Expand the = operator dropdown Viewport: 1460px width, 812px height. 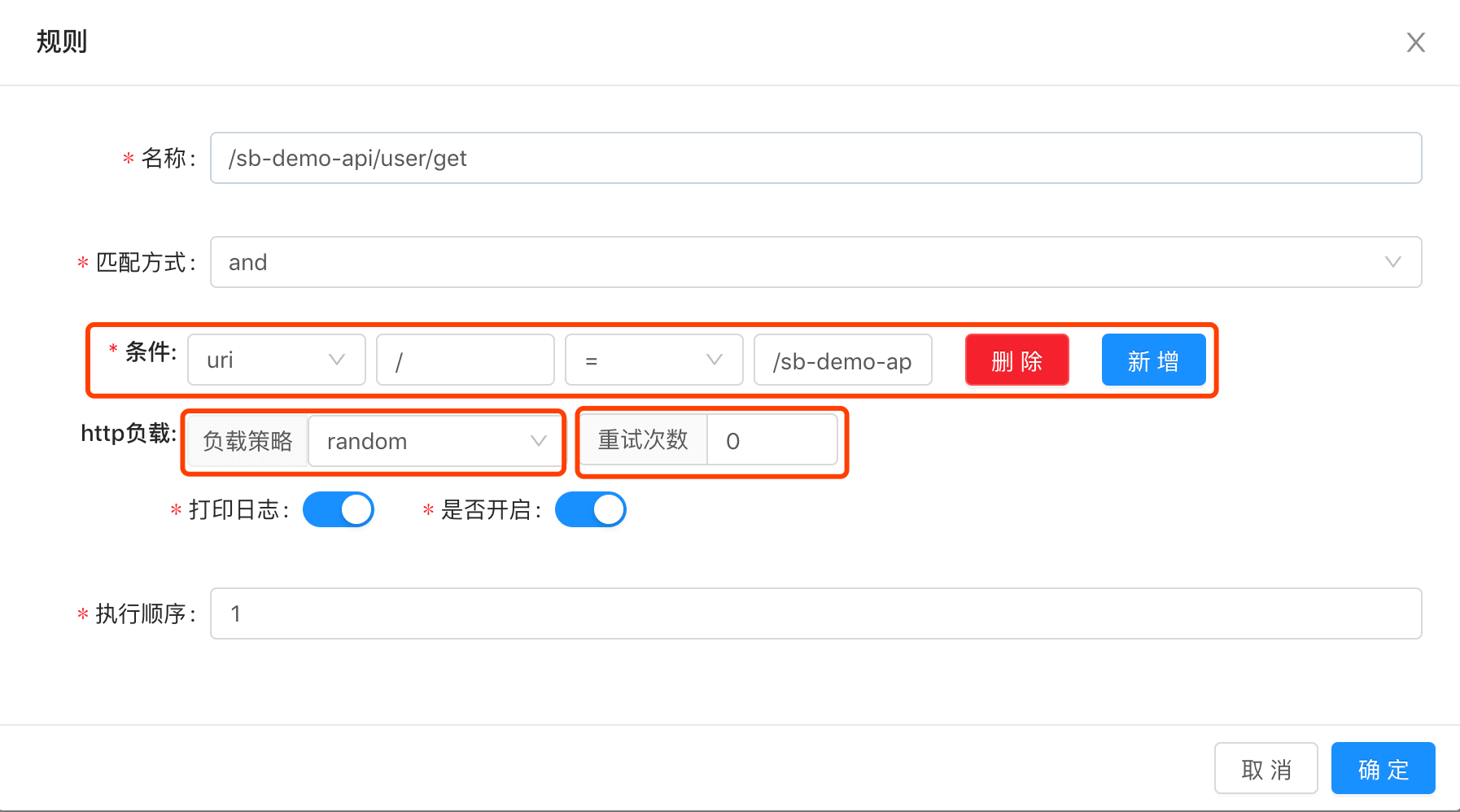tap(654, 360)
